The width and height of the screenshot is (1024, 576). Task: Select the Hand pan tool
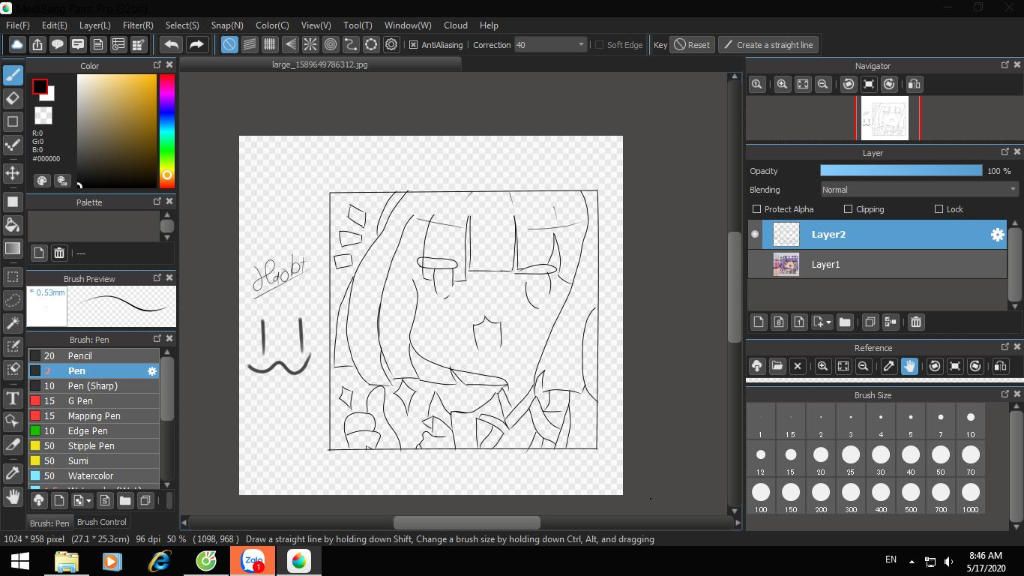(x=12, y=497)
